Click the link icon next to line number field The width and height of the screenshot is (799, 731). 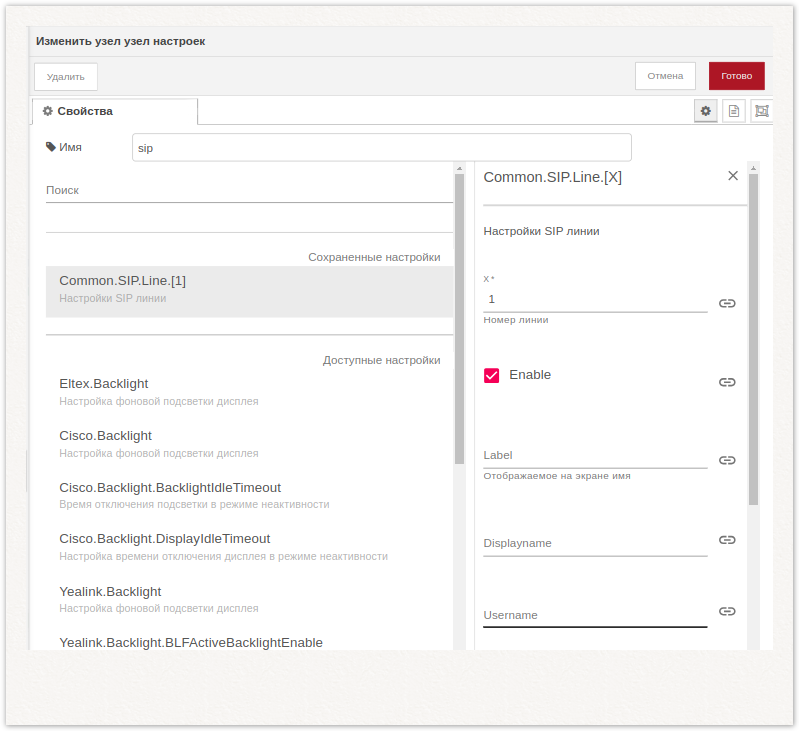727,303
